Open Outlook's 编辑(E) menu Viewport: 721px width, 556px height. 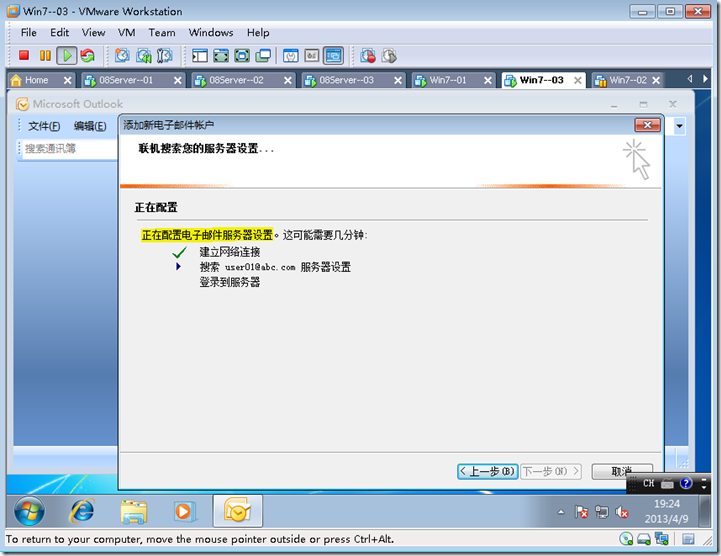click(x=90, y=126)
